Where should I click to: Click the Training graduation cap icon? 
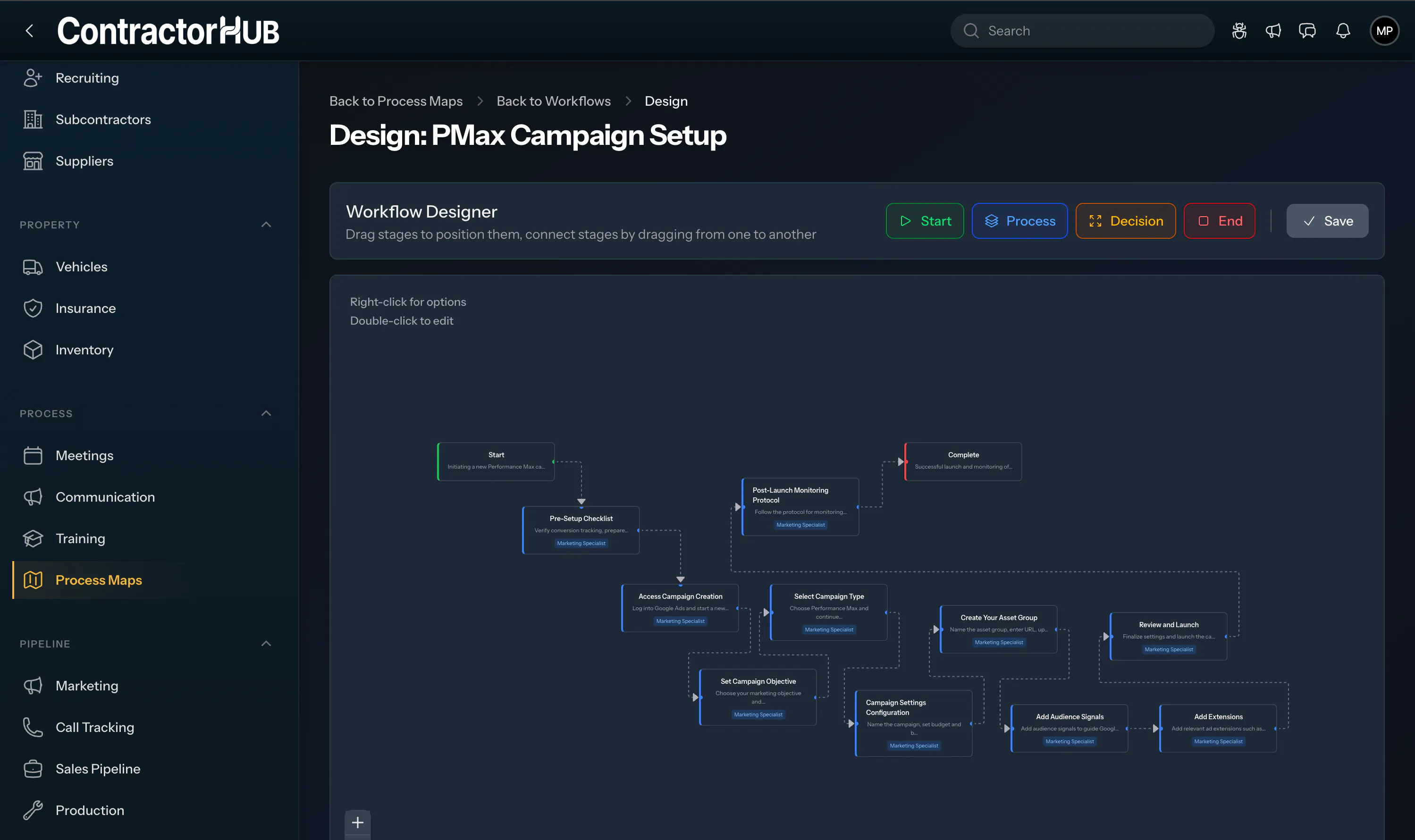[33, 539]
